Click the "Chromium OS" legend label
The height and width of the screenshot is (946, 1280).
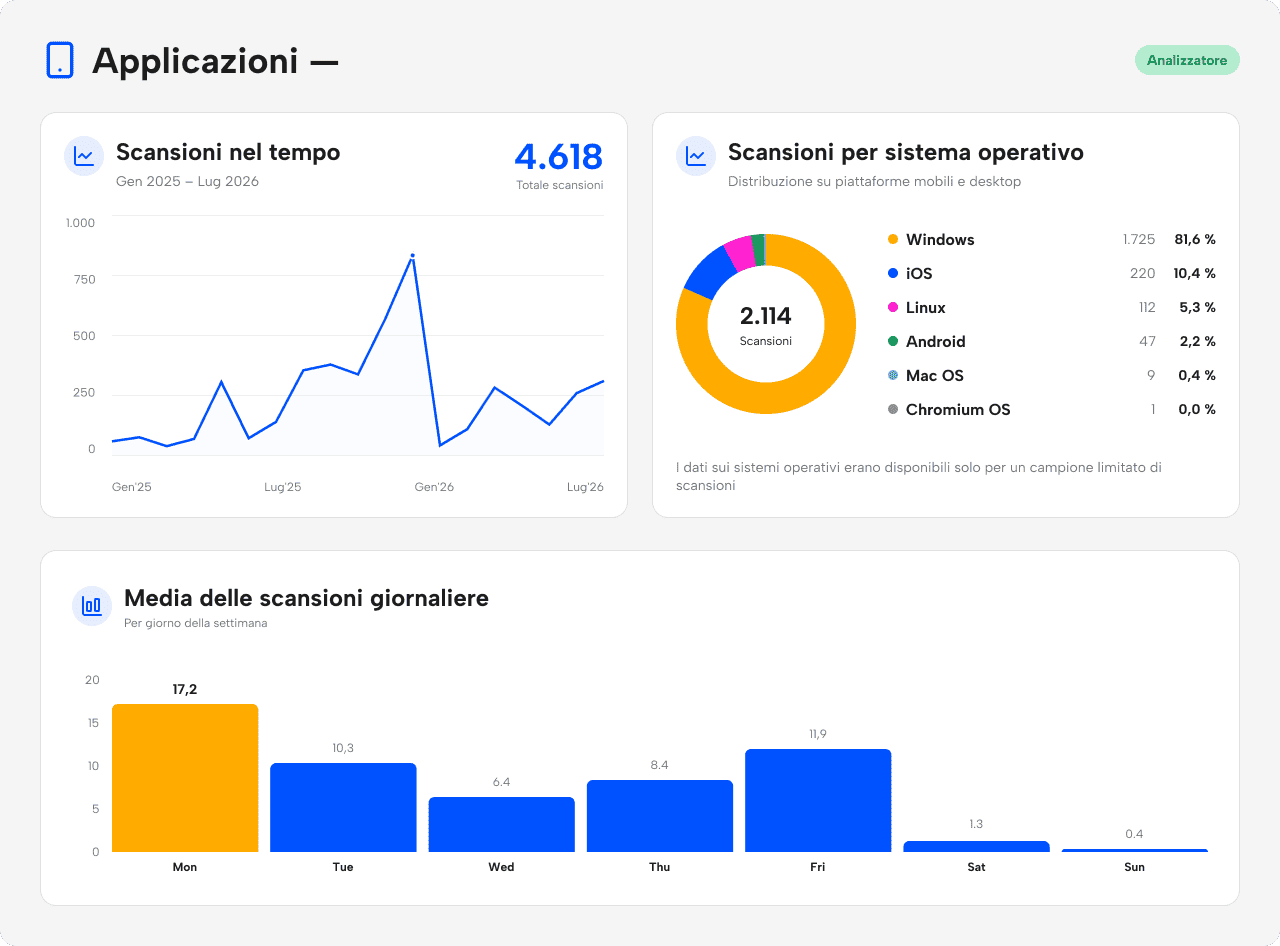pos(958,409)
